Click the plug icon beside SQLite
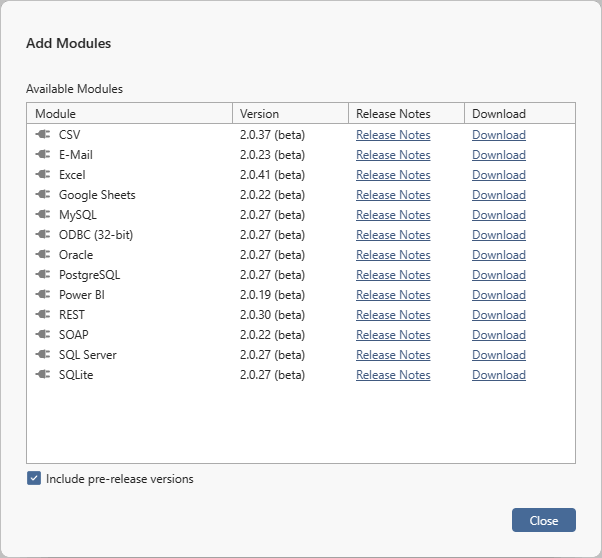602x558 pixels. (43, 374)
